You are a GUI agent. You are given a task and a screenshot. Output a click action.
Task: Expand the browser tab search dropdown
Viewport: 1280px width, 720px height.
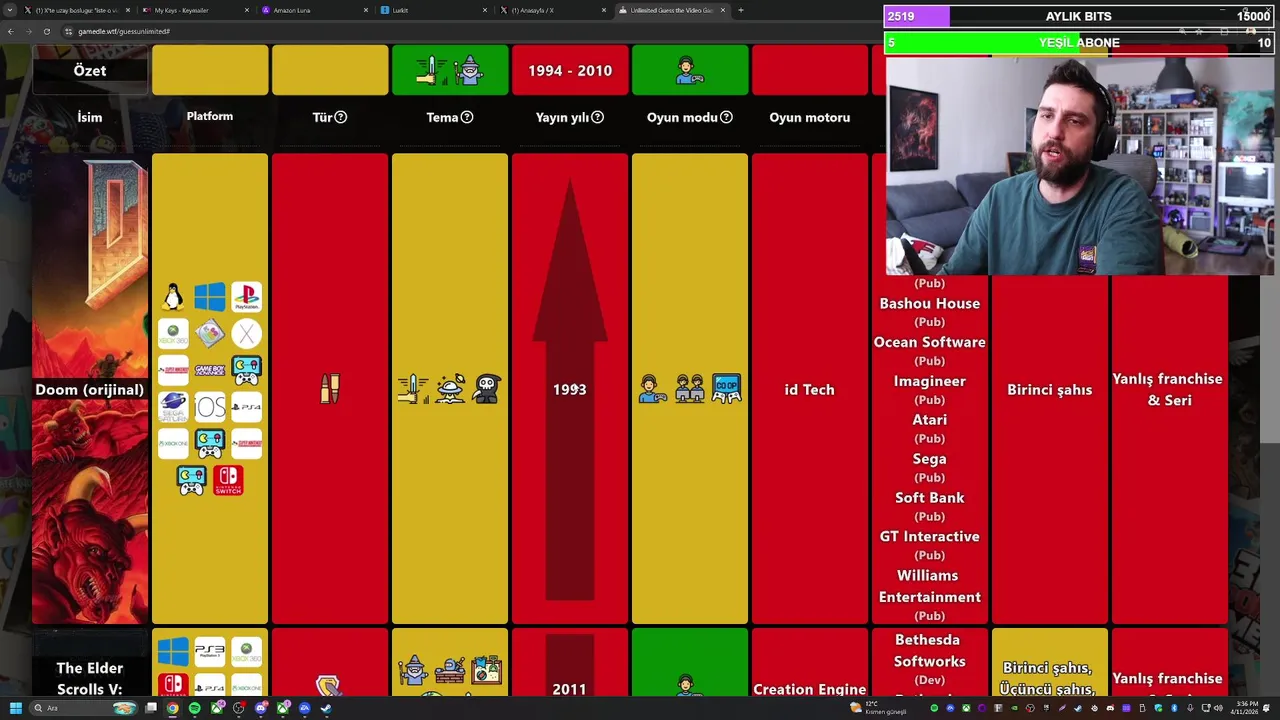click(x=11, y=10)
